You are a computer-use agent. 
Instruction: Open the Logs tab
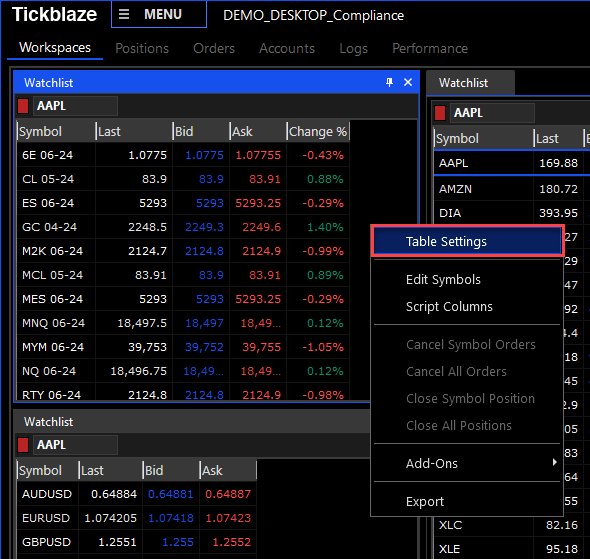pos(353,49)
